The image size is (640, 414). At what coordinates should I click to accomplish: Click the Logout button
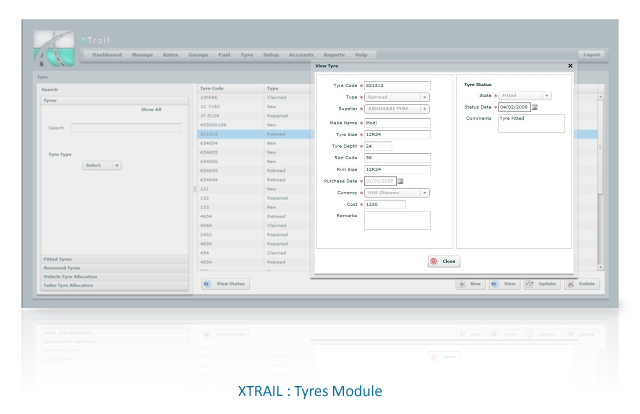click(591, 55)
